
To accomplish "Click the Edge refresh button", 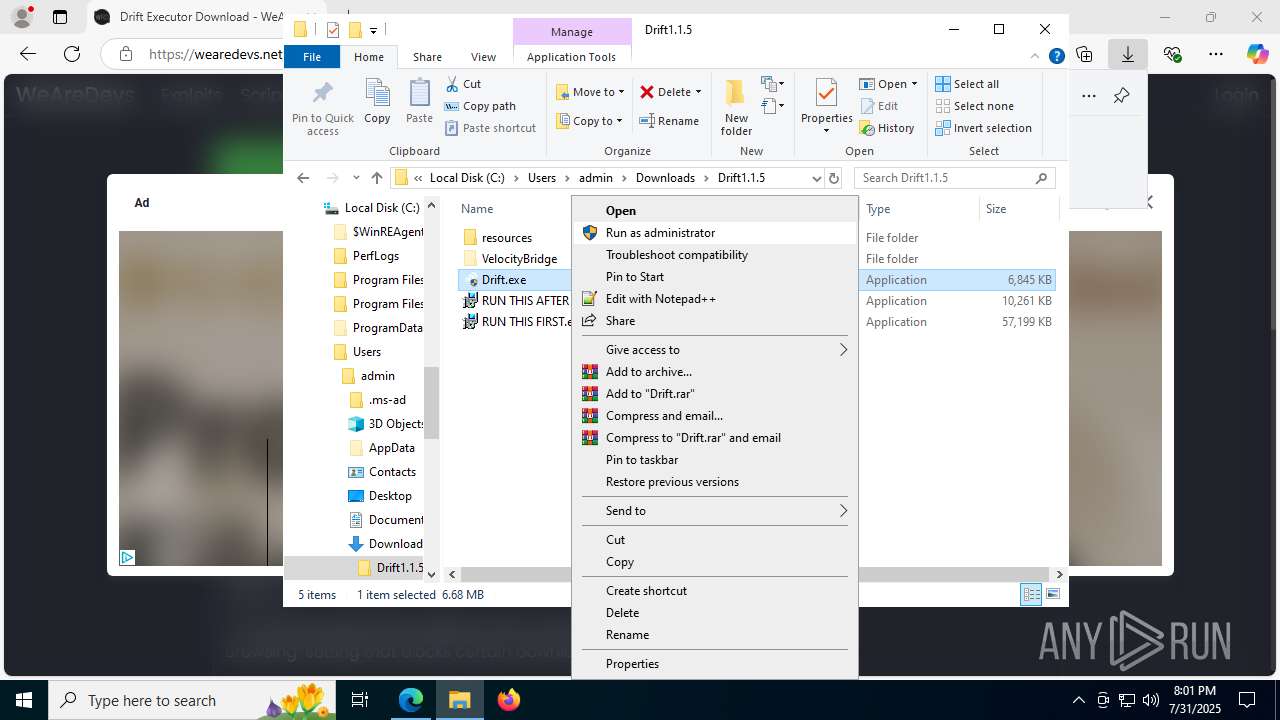I will tap(72, 54).
